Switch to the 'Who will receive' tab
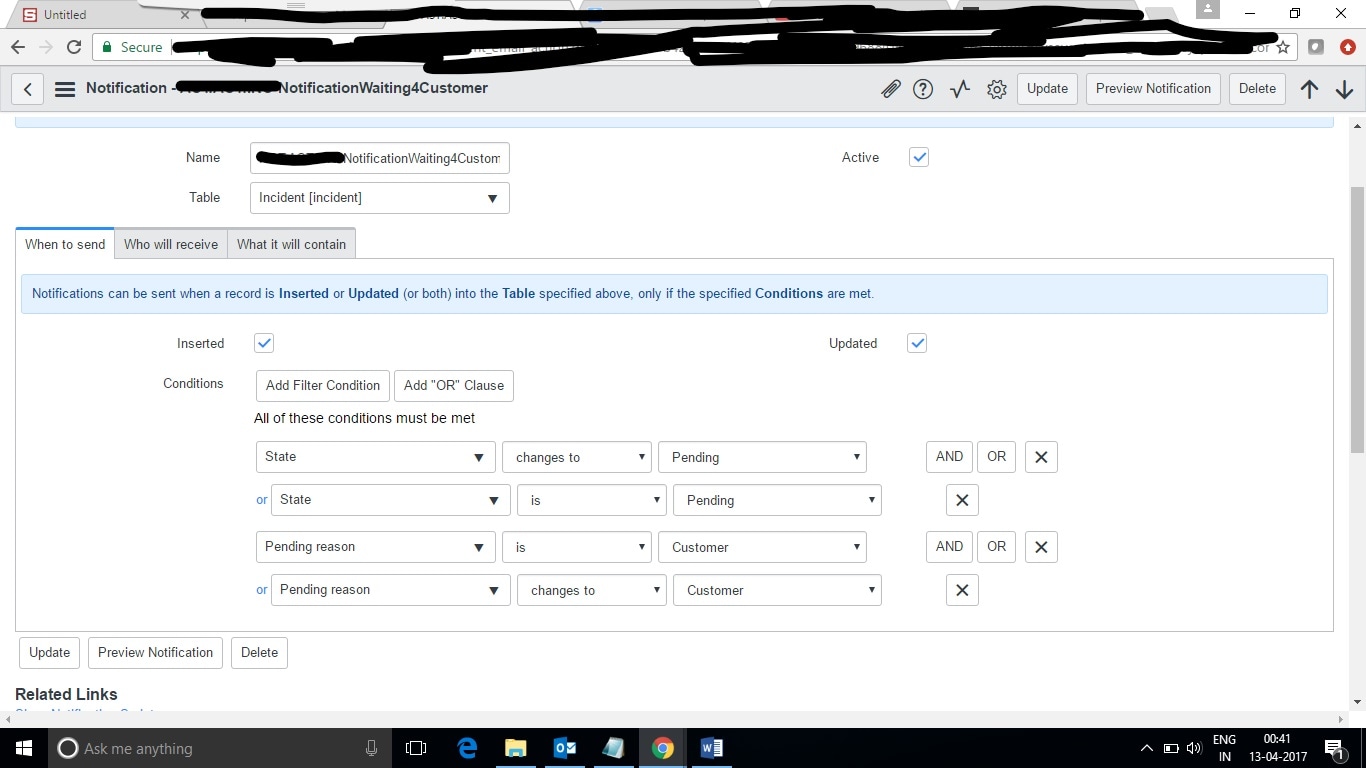1366x768 pixels. (x=171, y=244)
